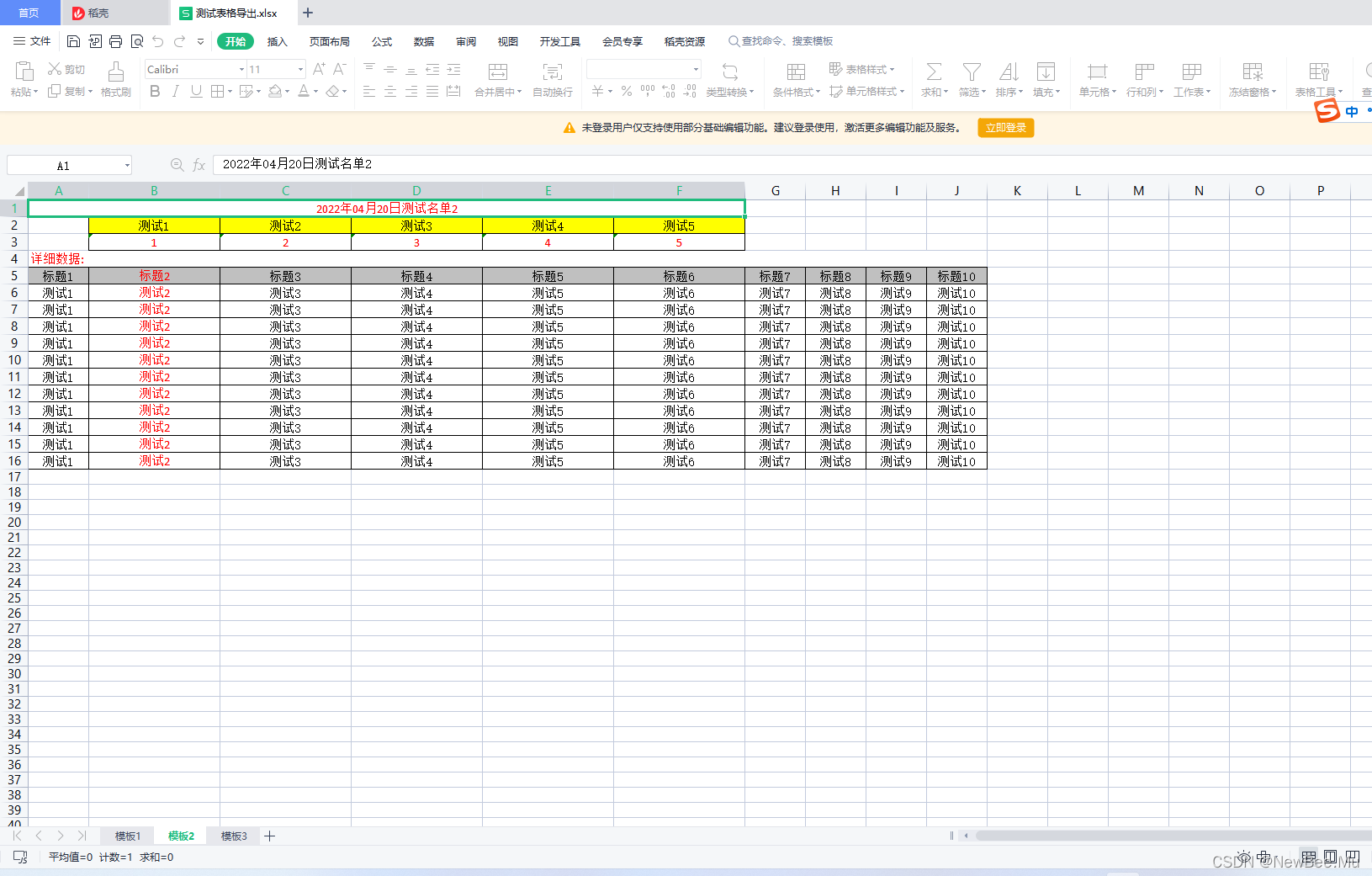This screenshot has width=1372, height=876.
Task: Open the 文件 file menu
Action: 32,41
